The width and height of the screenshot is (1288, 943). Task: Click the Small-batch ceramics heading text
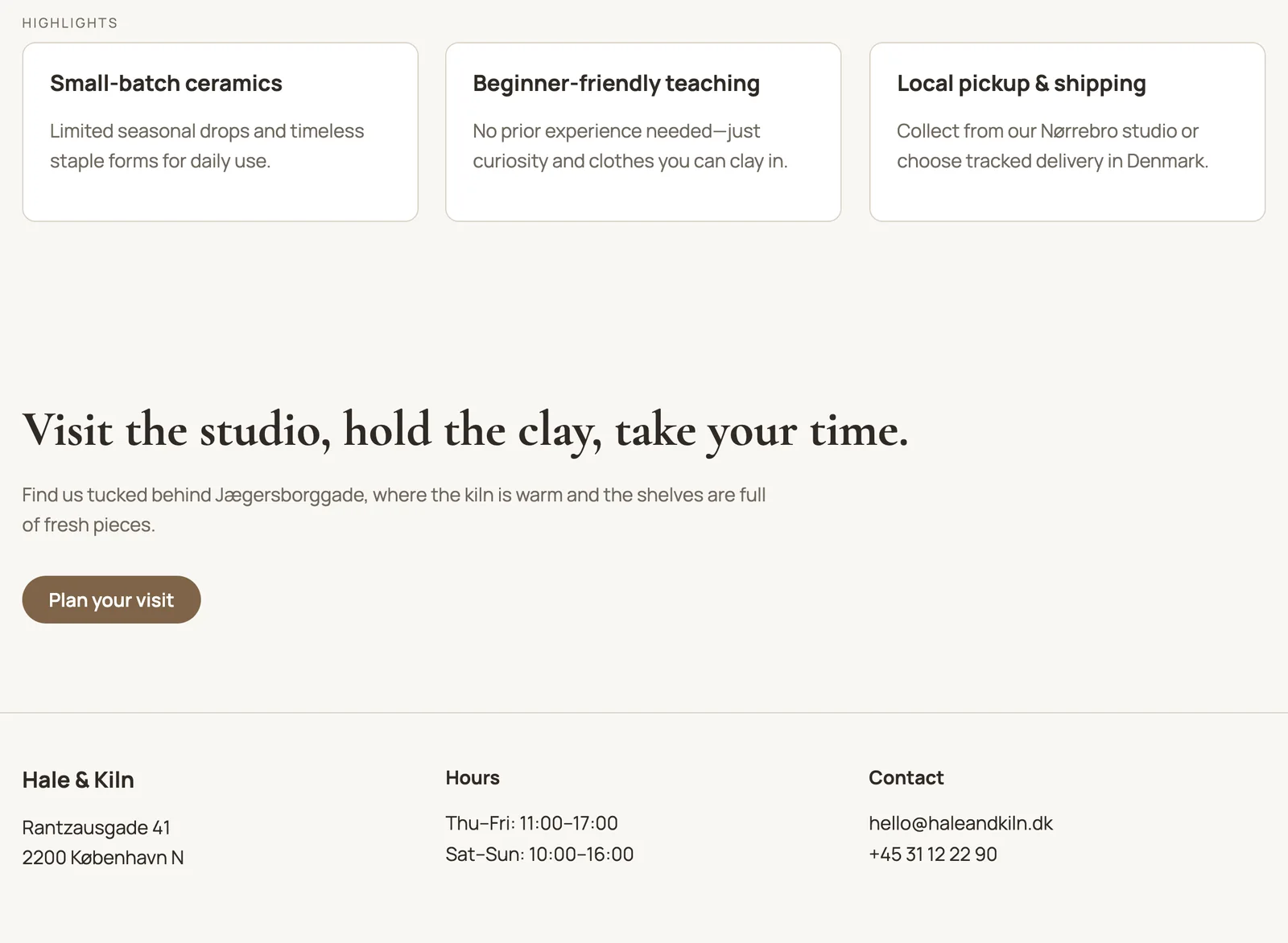coord(166,83)
